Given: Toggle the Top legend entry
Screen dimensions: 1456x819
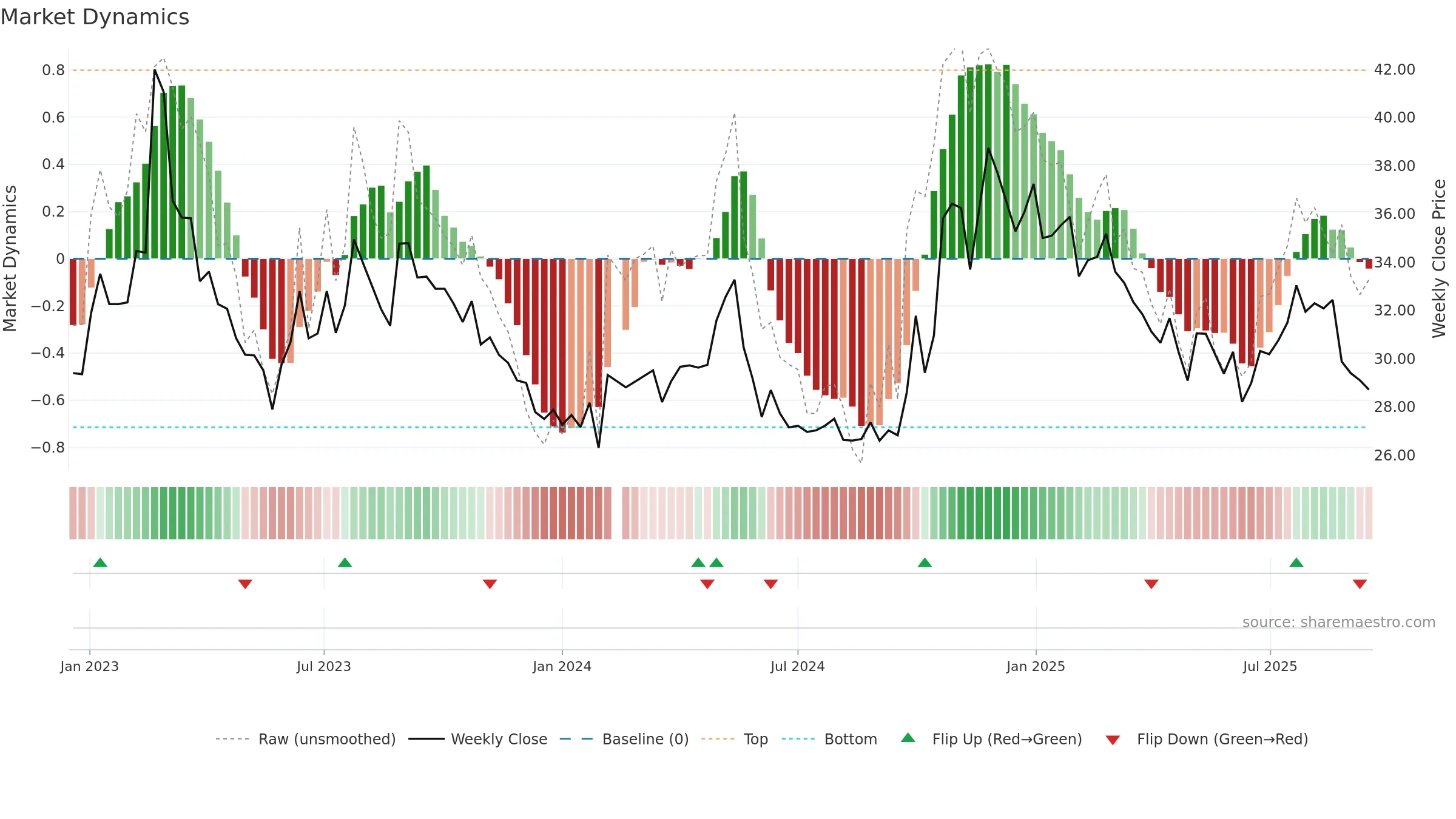Looking at the screenshot, I should pos(756,739).
